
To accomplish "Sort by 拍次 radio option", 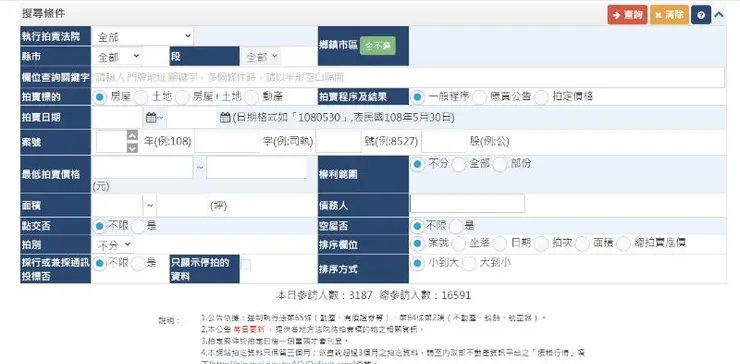I will click(x=541, y=244).
